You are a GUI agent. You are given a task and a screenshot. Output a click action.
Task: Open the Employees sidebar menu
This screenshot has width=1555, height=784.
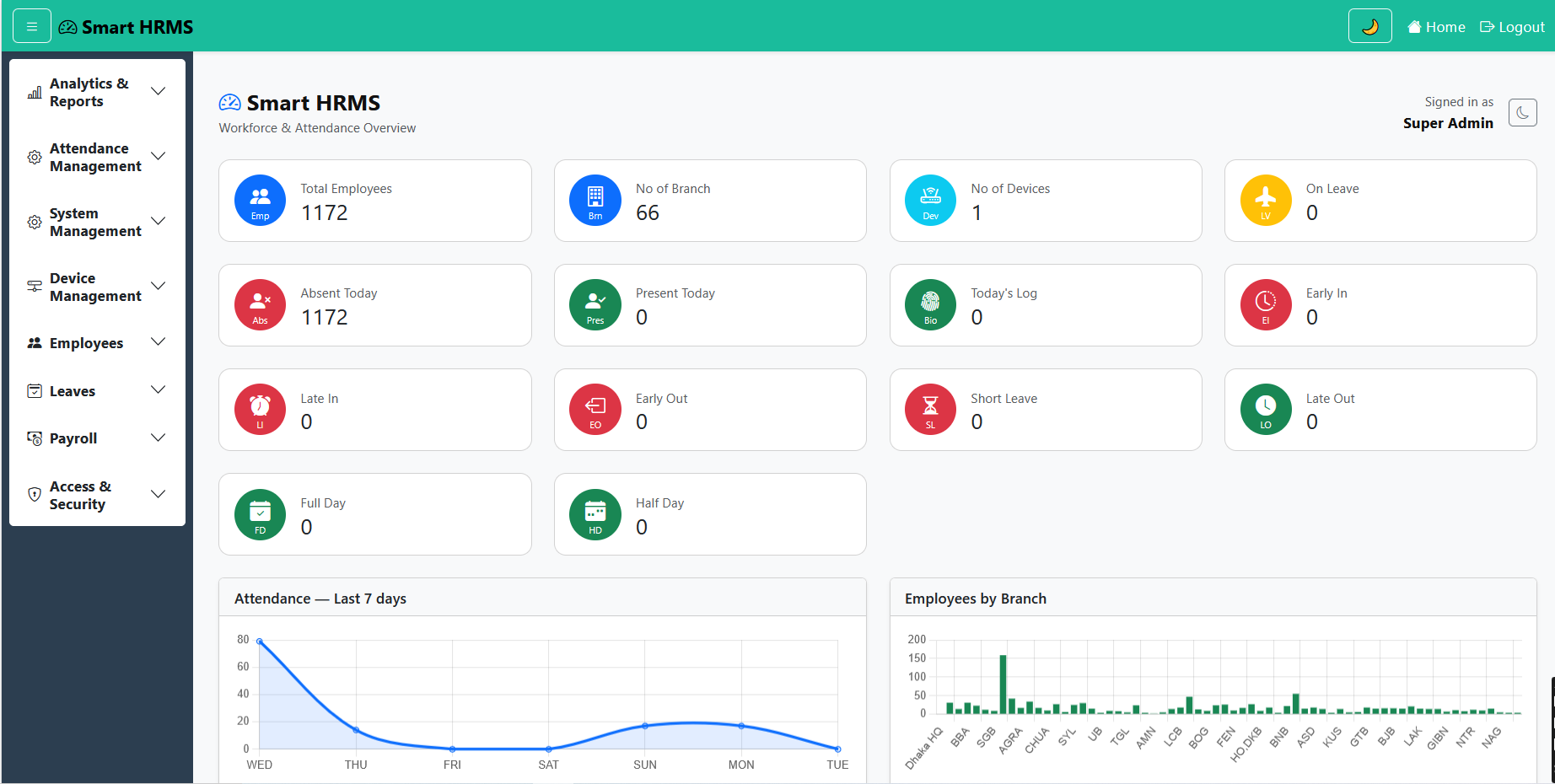pyautogui.click(x=97, y=343)
